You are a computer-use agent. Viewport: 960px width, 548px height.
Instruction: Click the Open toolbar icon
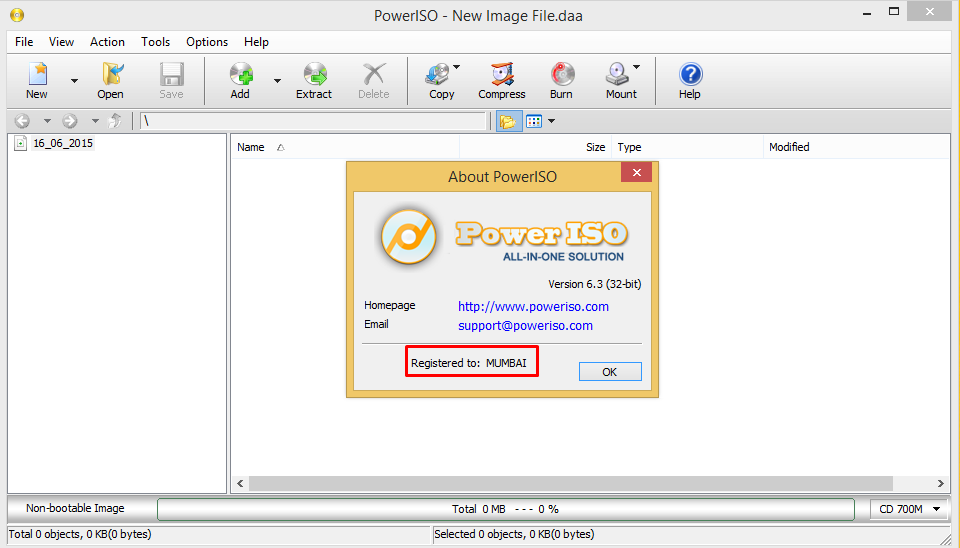coord(111,80)
